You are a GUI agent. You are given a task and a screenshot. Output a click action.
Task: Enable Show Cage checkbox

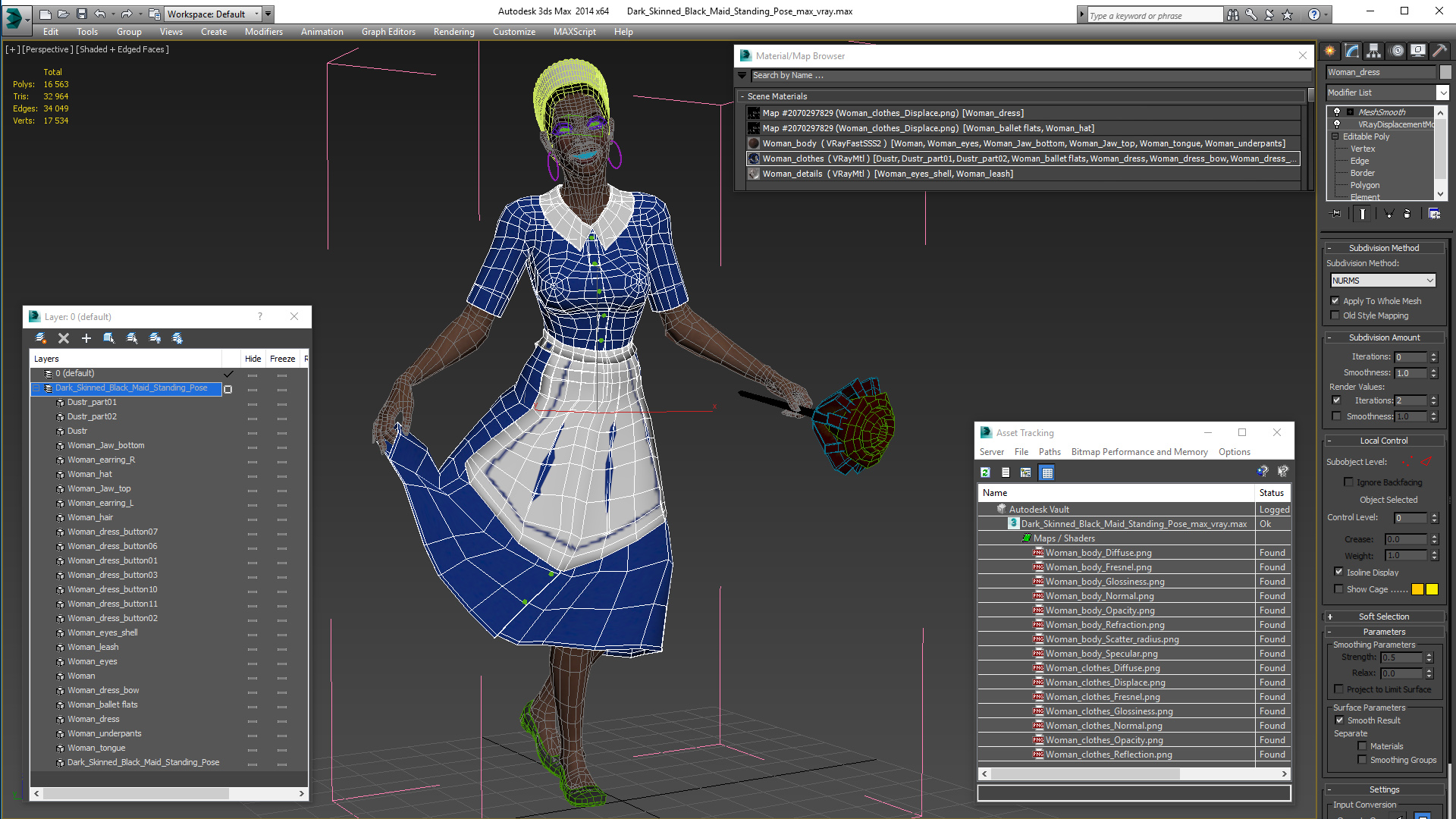click(1338, 589)
